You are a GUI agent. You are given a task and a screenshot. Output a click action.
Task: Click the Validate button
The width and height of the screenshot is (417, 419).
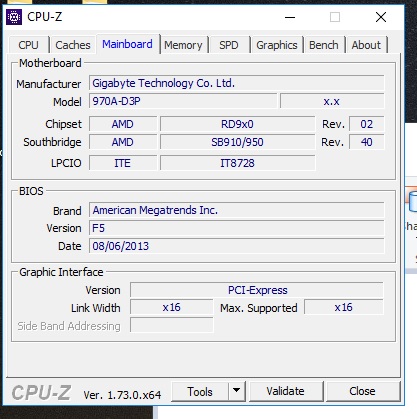(286, 391)
